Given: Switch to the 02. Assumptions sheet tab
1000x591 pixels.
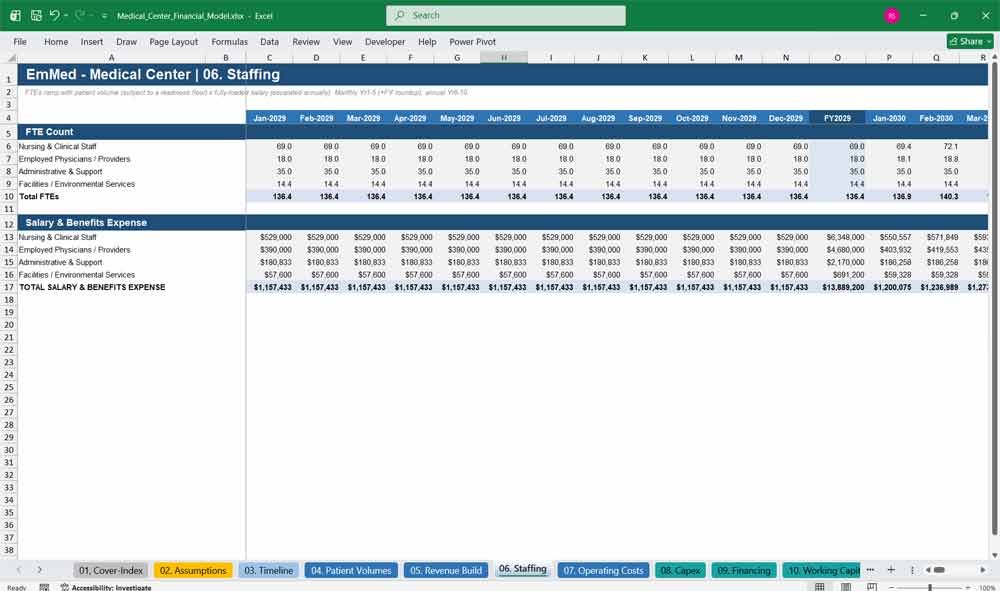Looking at the screenshot, I should click(193, 570).
